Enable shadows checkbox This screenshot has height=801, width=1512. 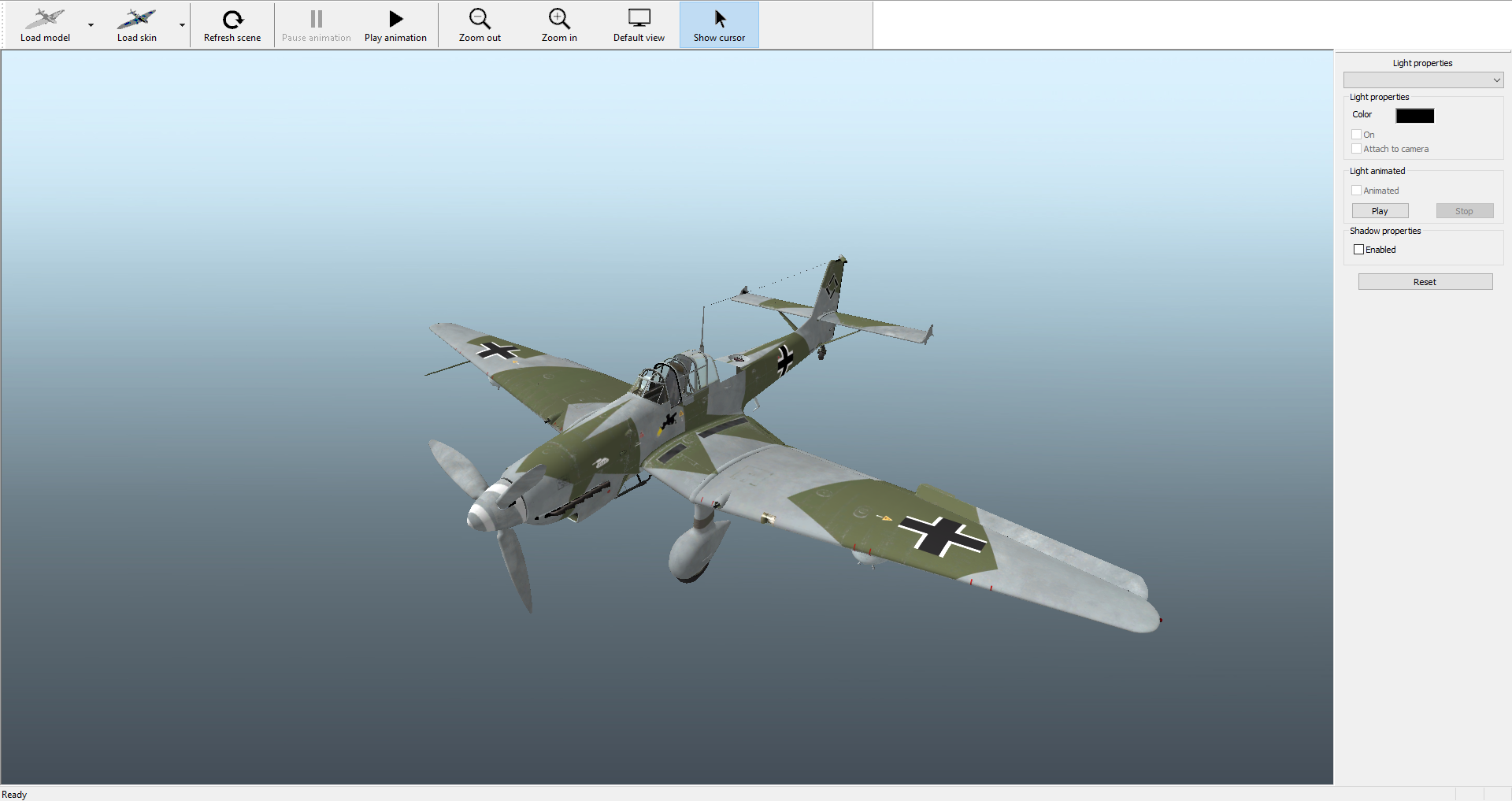pyautogui.click(x=1358, y=250)
